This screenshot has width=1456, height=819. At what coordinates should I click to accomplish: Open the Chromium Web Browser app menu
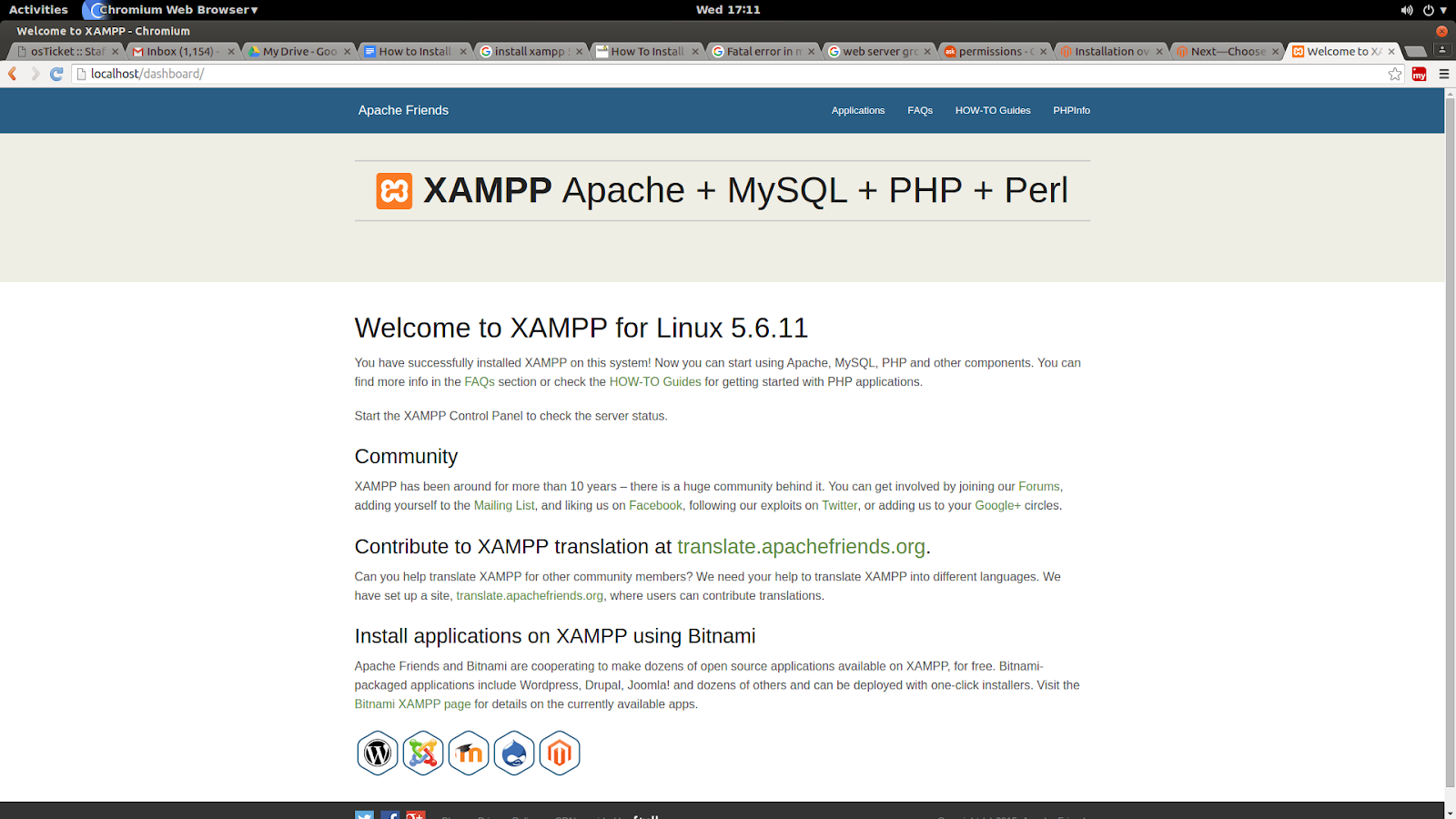click(173, 10)
